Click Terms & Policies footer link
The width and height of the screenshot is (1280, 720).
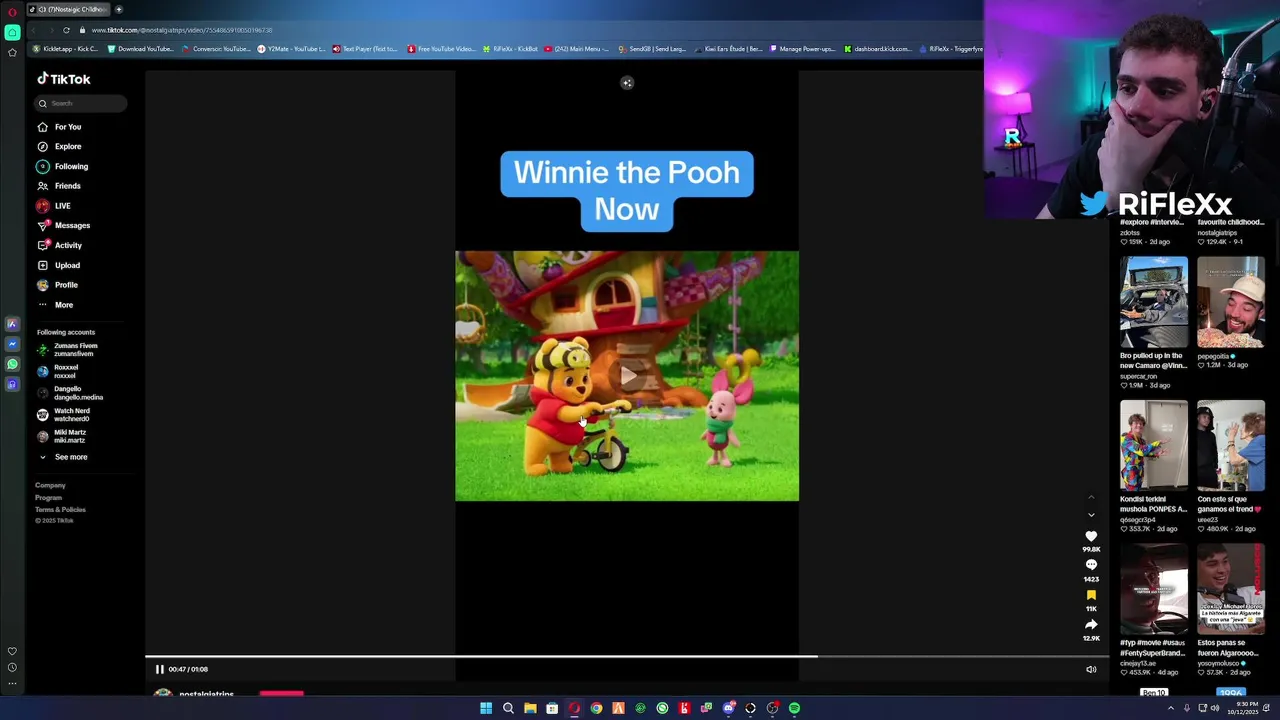coord(60,510)
